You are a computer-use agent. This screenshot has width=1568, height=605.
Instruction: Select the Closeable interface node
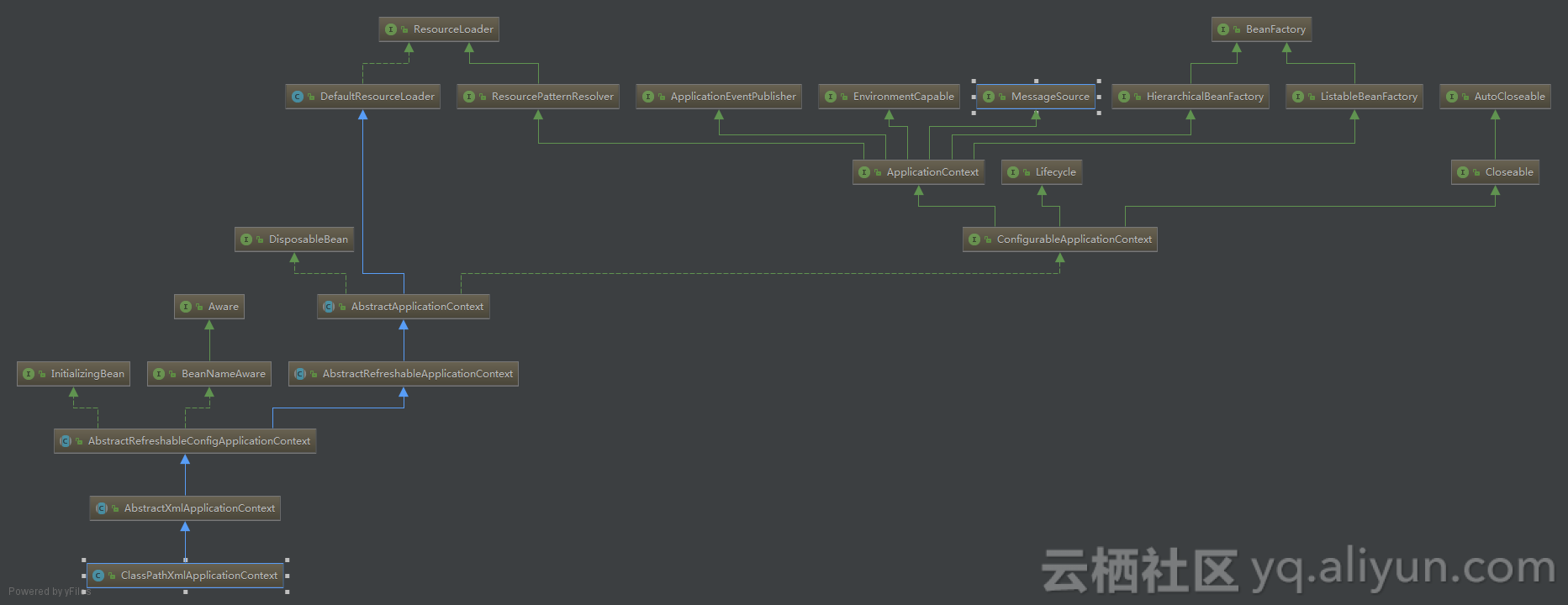1495,172
